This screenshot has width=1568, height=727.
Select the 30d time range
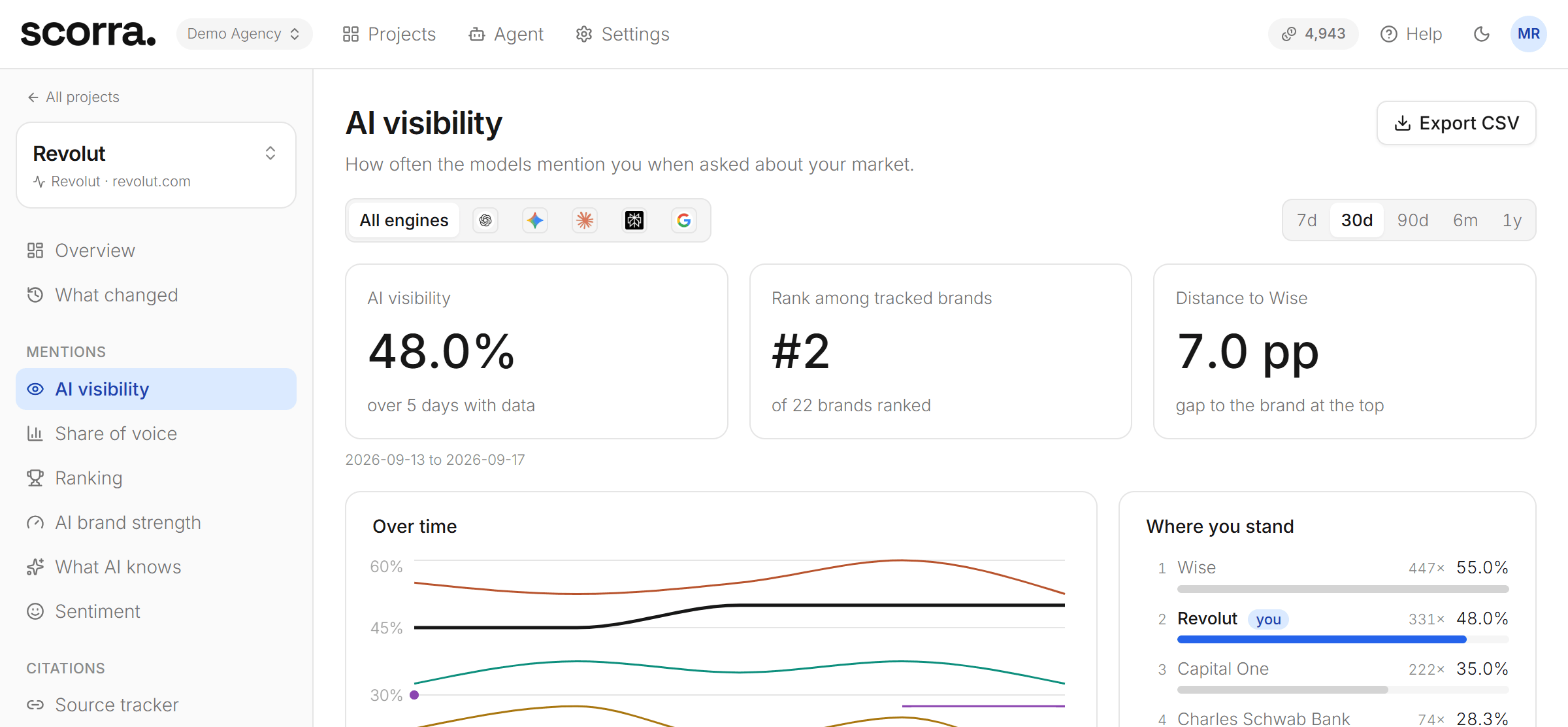tap(1357, 220)
